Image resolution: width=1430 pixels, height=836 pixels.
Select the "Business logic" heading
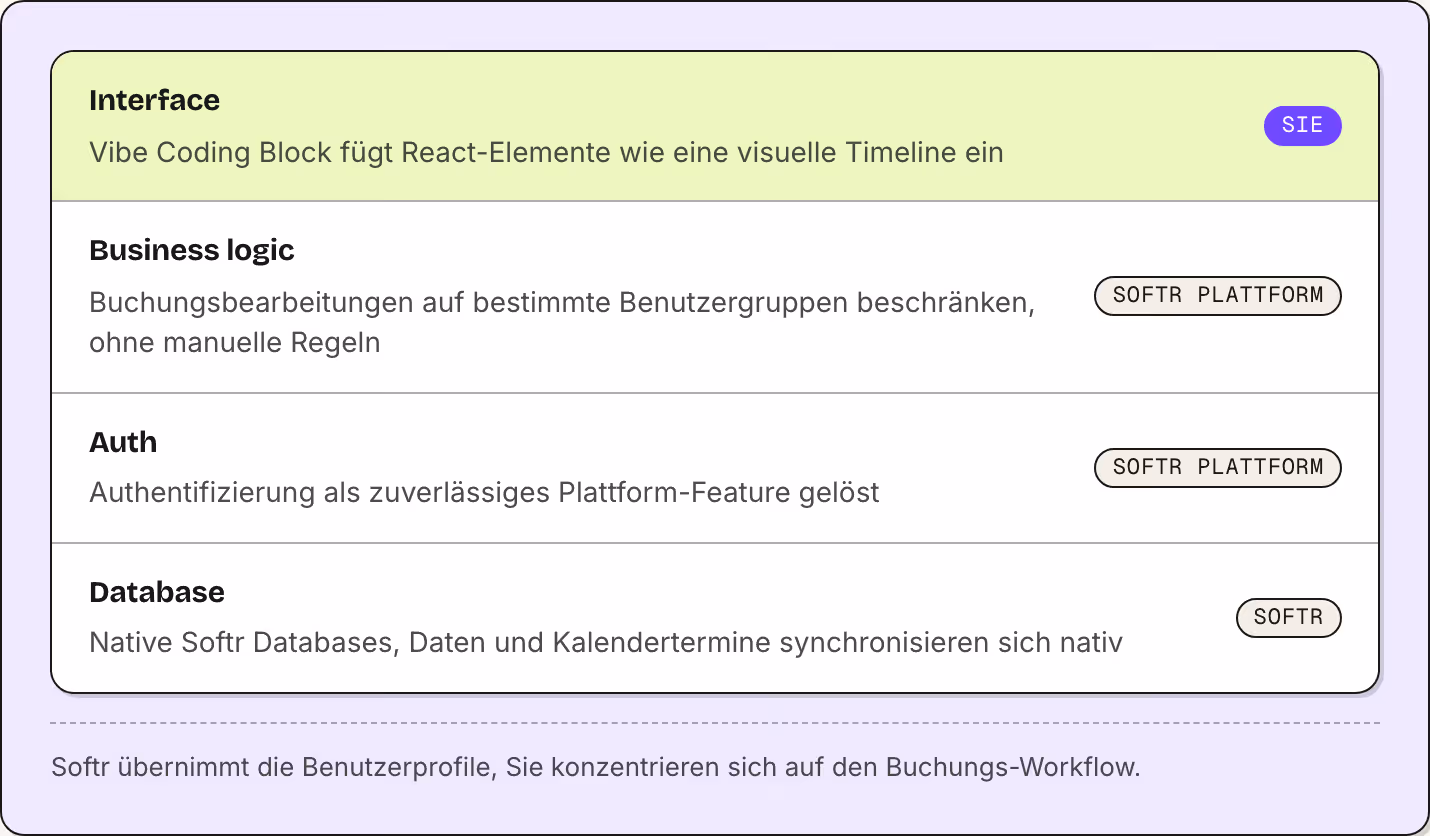click(192, 250)
